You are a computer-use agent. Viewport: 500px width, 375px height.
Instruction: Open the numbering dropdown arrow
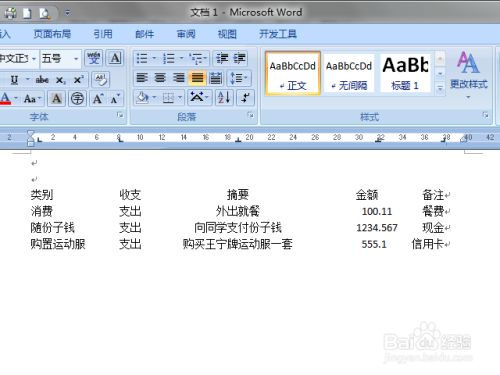182,59
